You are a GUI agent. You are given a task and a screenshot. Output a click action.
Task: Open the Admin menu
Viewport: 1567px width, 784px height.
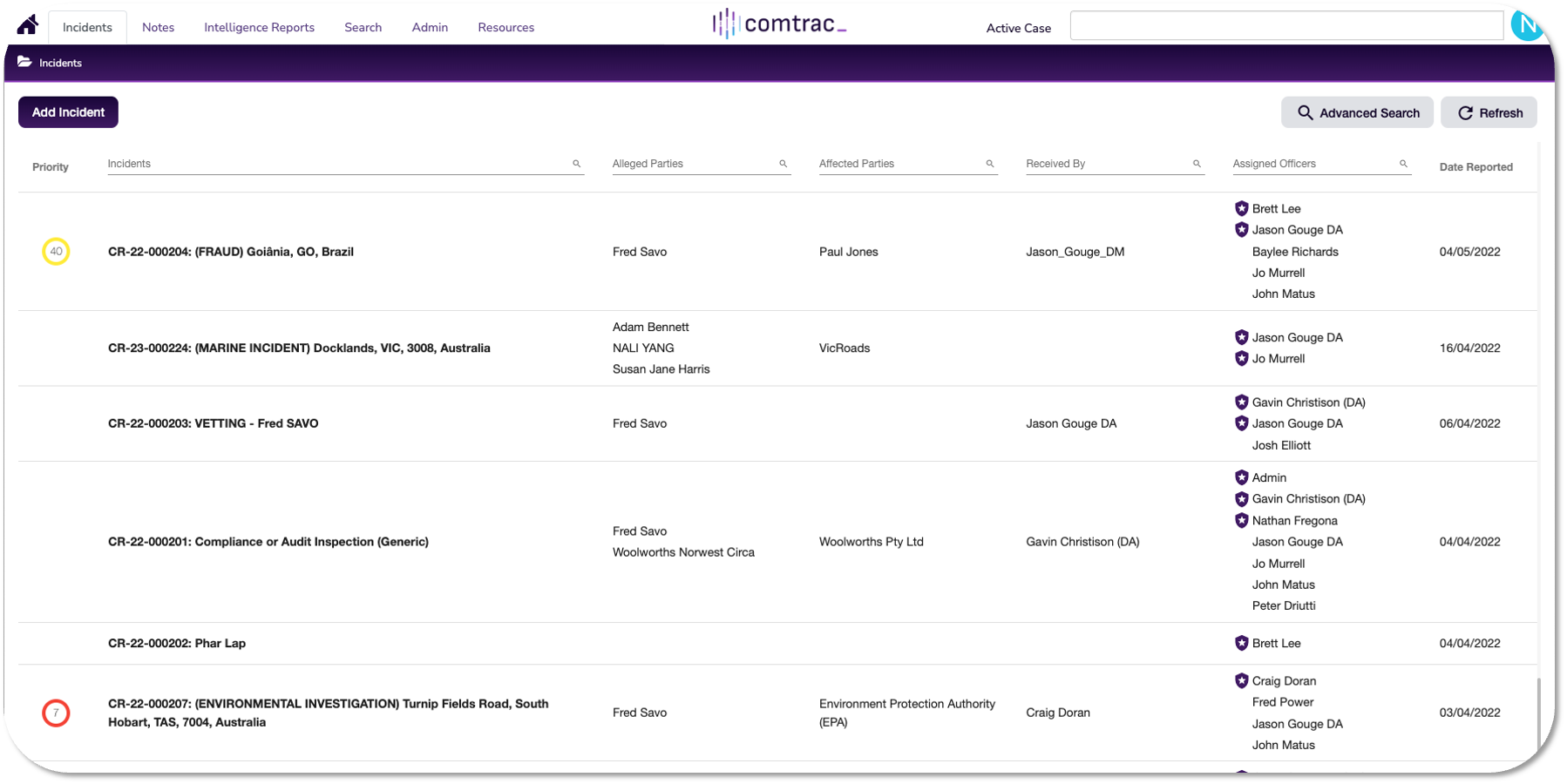point(430,27)
